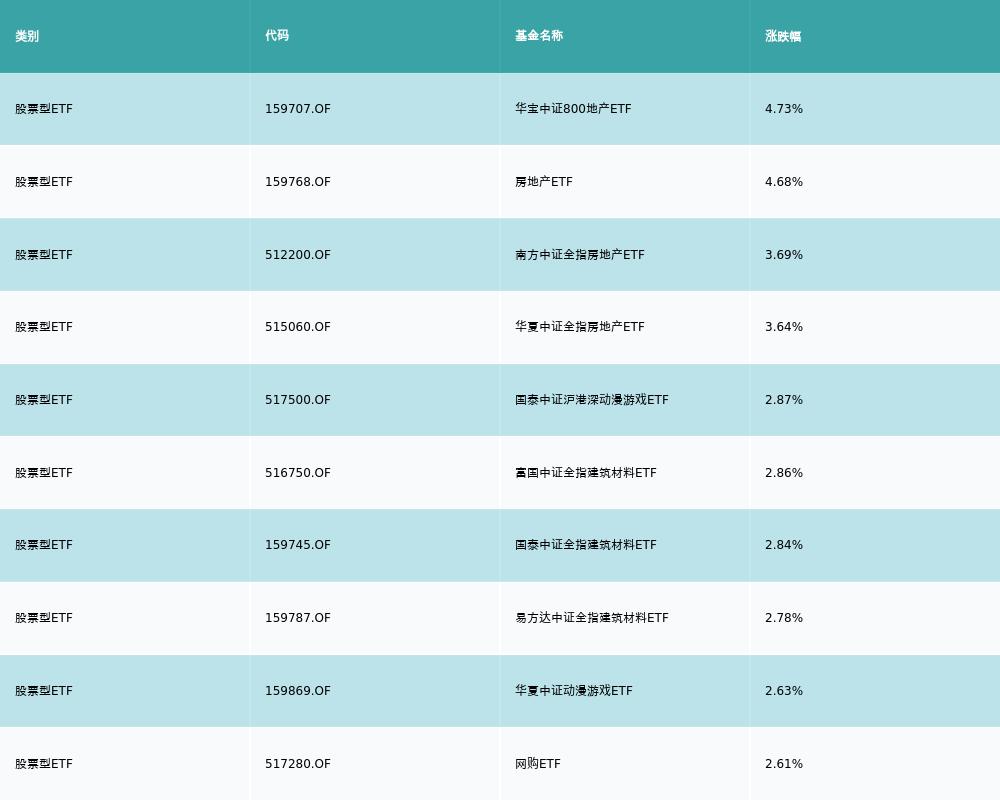Click the 3.64% change value
Viewport: 1000px width, 800px height.
click(x=784, y=327)
